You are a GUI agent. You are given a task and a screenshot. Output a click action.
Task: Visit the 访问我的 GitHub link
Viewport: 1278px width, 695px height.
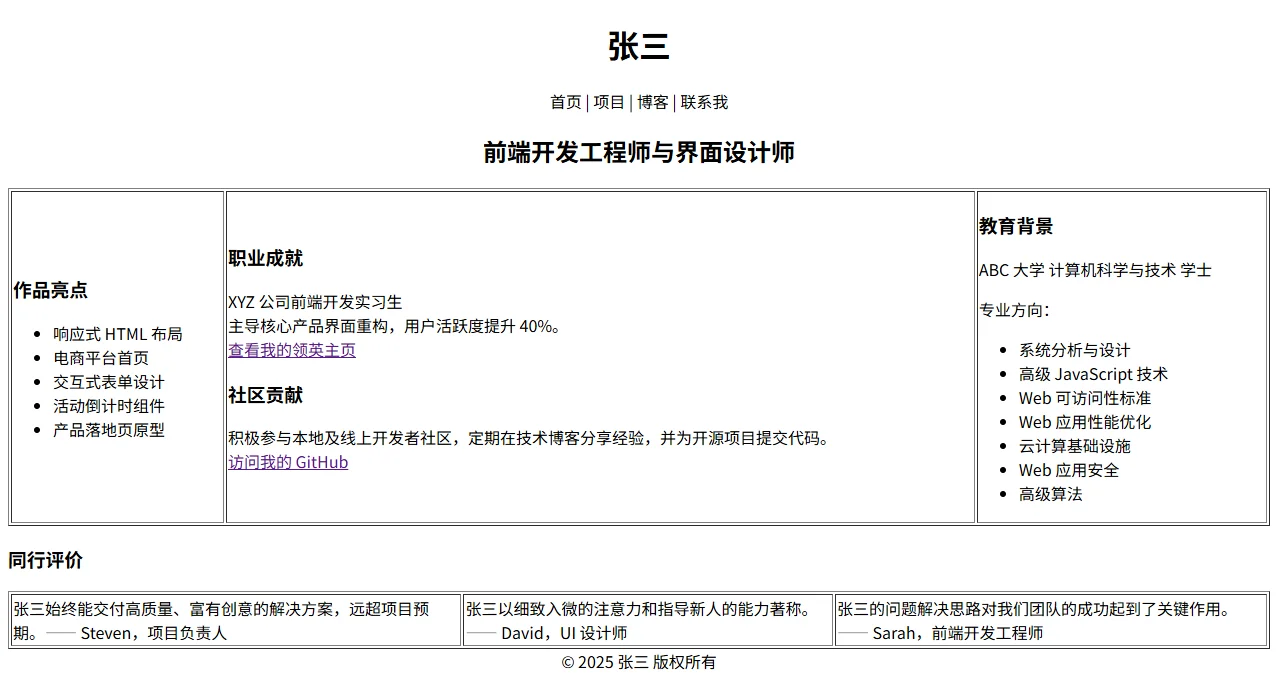click(288, 462)
